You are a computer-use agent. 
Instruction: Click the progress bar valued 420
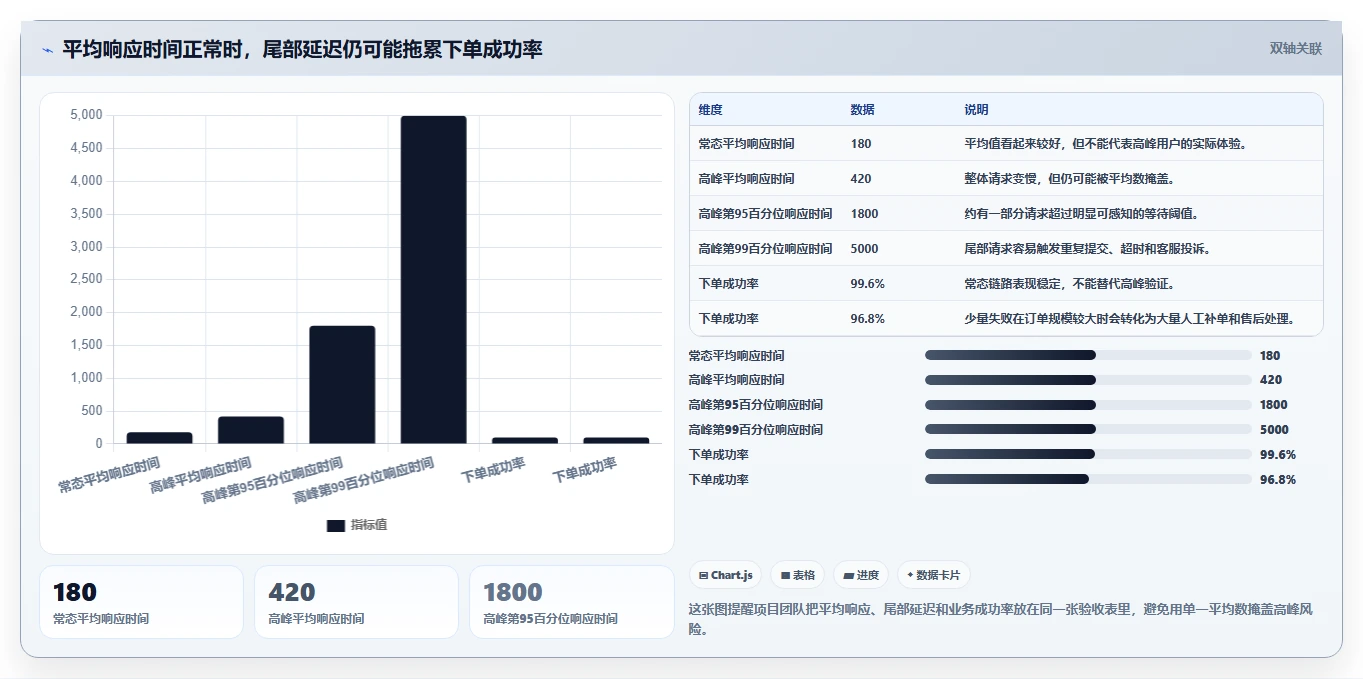point(1088,380)
